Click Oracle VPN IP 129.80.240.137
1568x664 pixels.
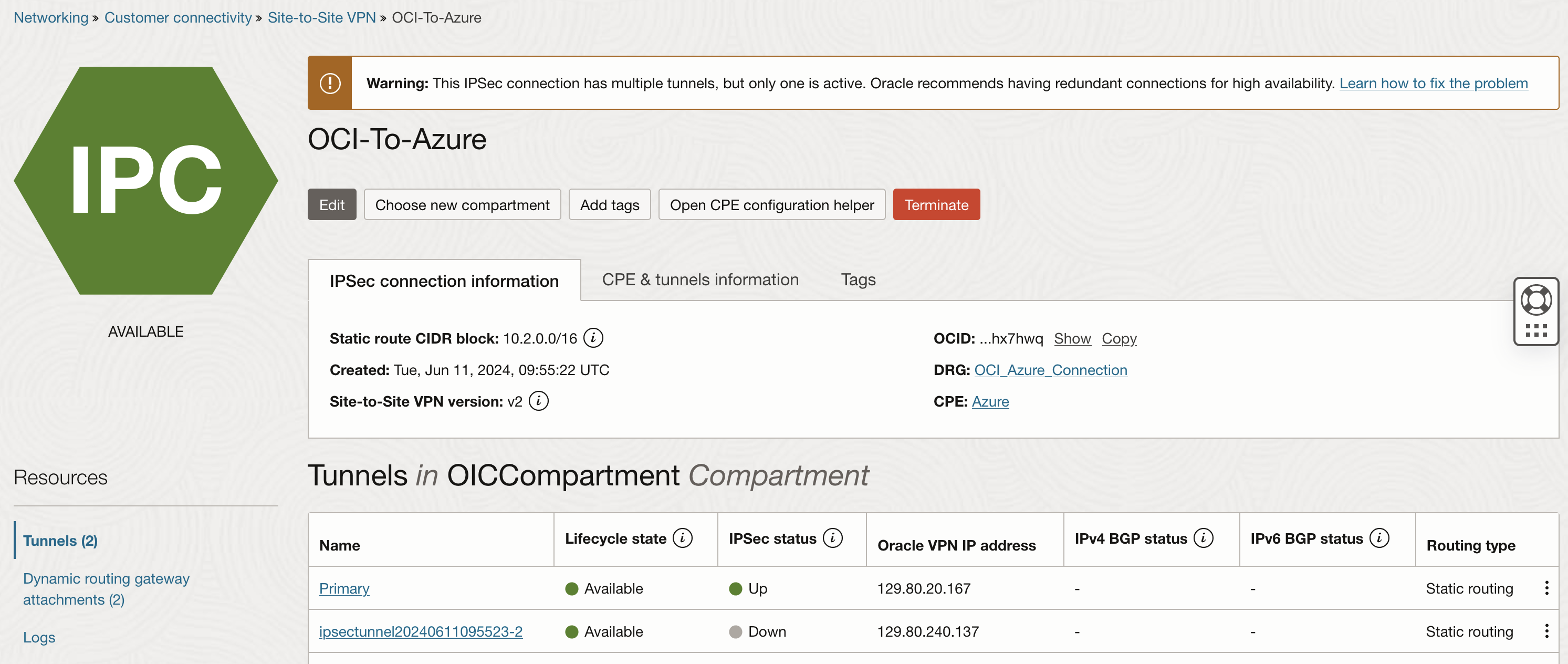tap(928, 632)
